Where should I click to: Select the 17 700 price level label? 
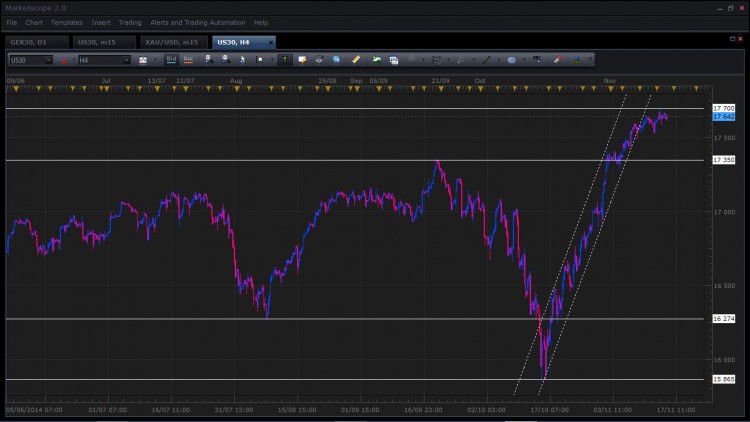(724, 109)
